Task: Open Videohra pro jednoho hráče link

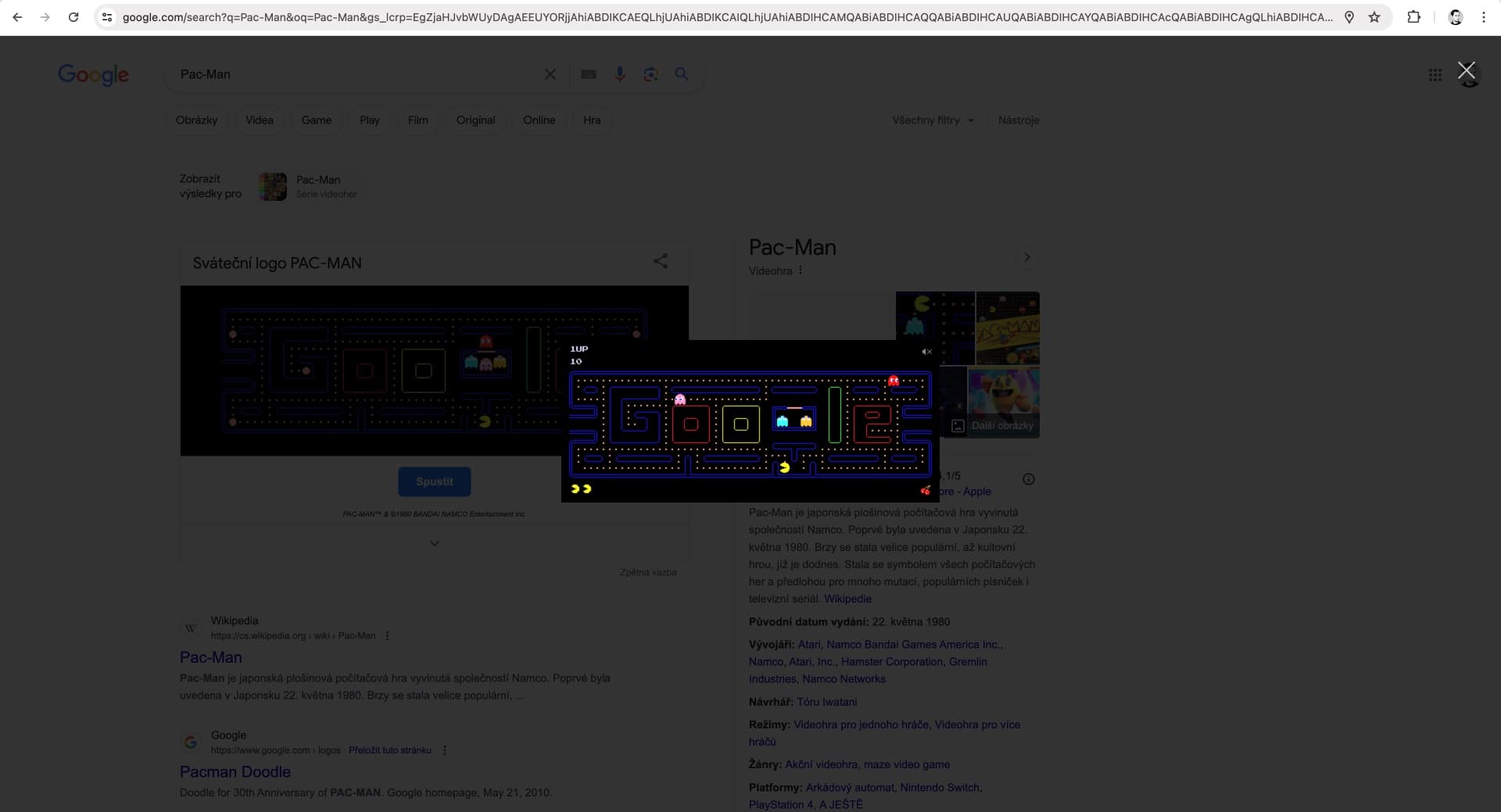Action: tap(862, 724)
